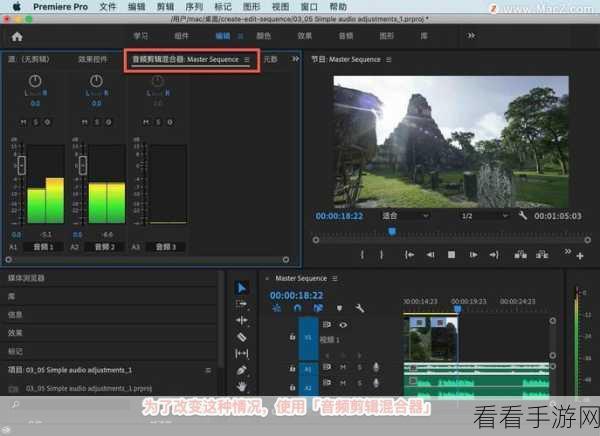The image size is (600, 436).
Task: Click the Home icon in workspace bar
Action: pyautogui.click(x=17, y=36)
